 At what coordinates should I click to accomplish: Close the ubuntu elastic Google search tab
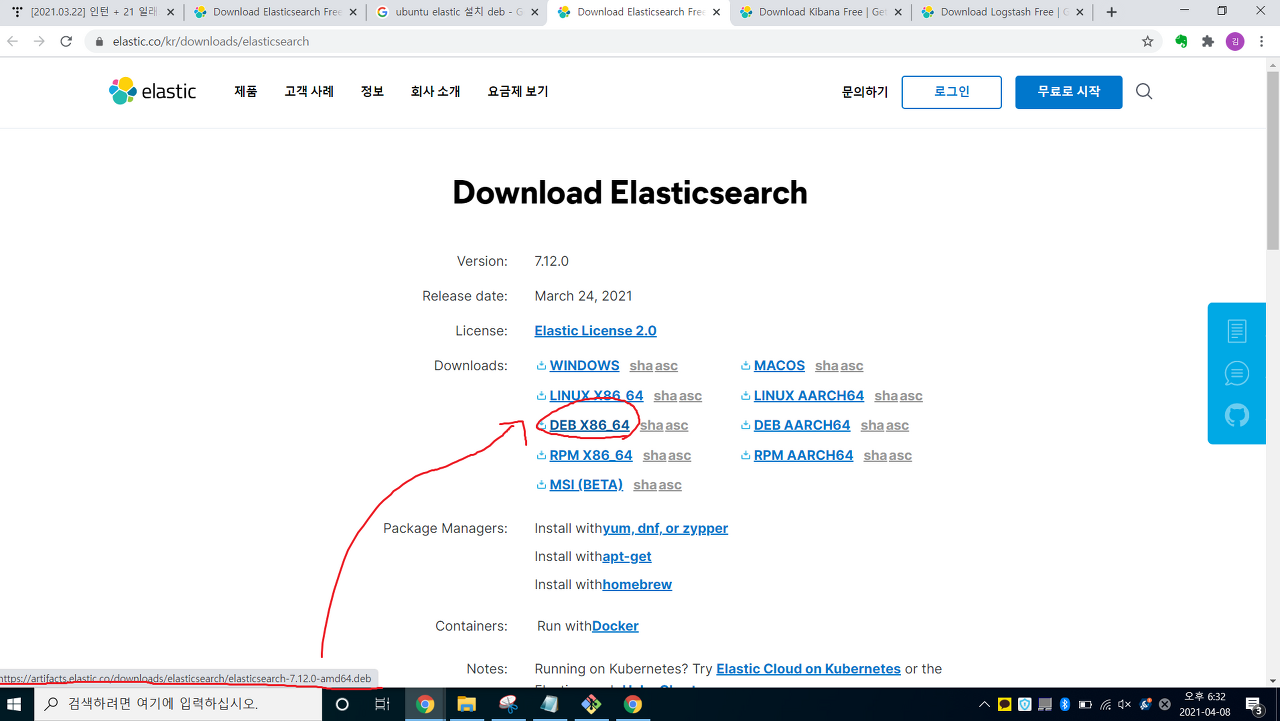point(534,12)
